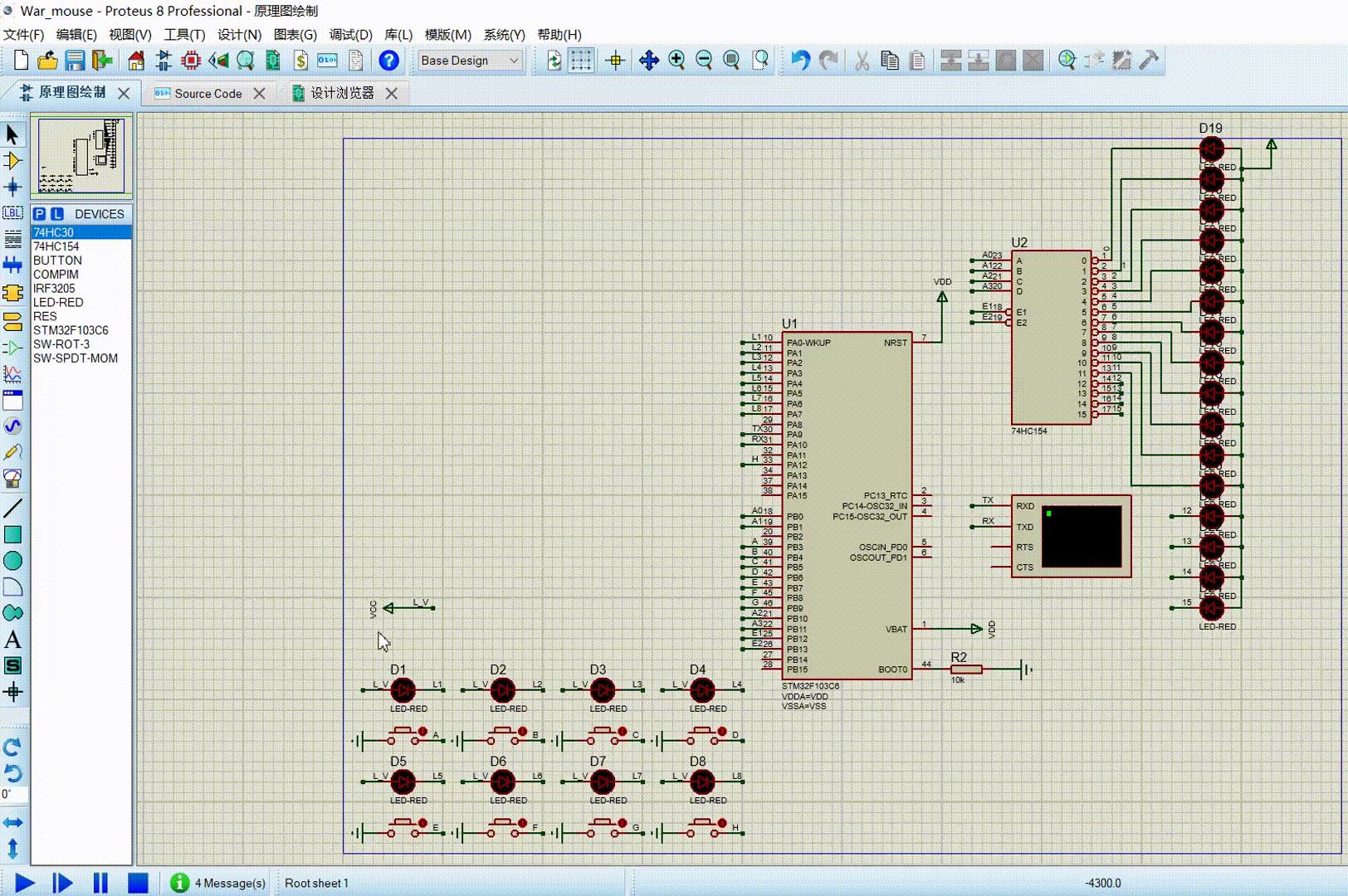Select Junction Dot Mode tool

click(x=12, y=187)
